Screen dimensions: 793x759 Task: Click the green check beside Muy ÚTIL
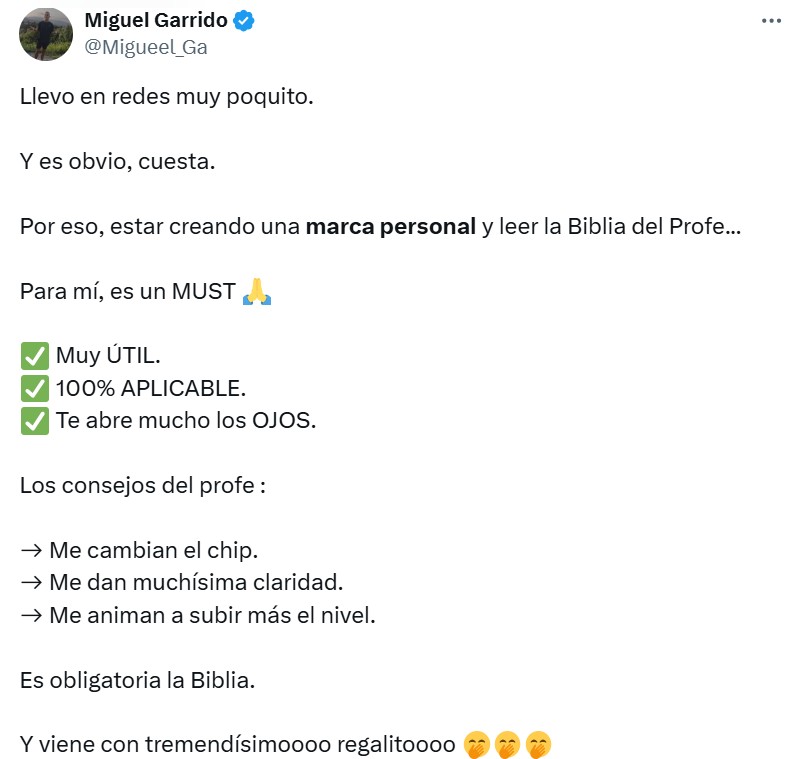(34, 356)
